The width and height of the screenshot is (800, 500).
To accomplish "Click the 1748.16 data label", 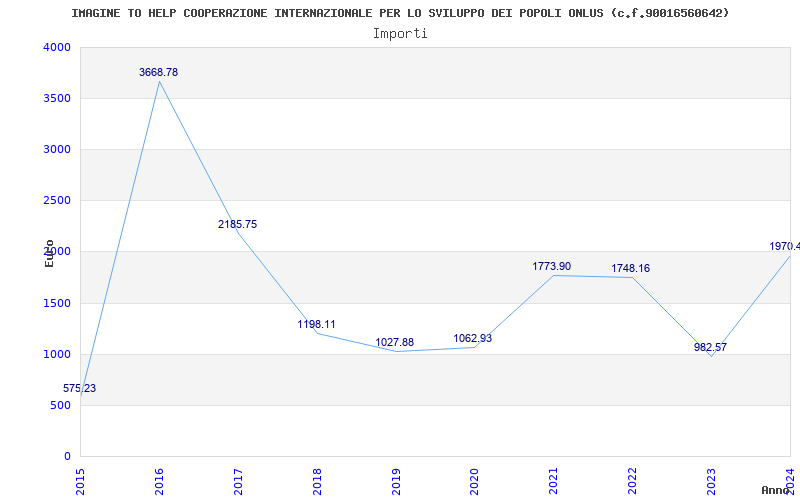I will point(631,268).
